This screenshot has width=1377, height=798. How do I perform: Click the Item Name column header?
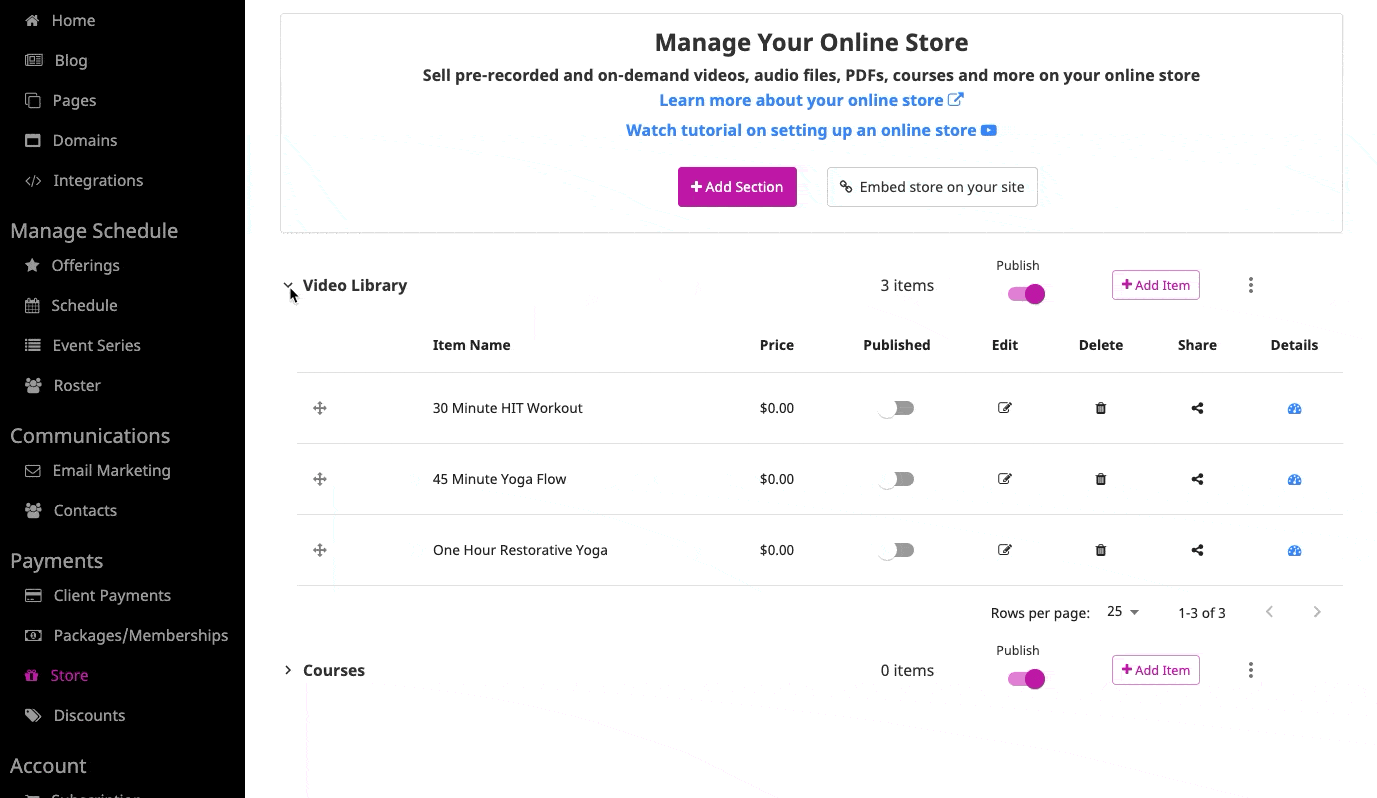pos(471,345)
